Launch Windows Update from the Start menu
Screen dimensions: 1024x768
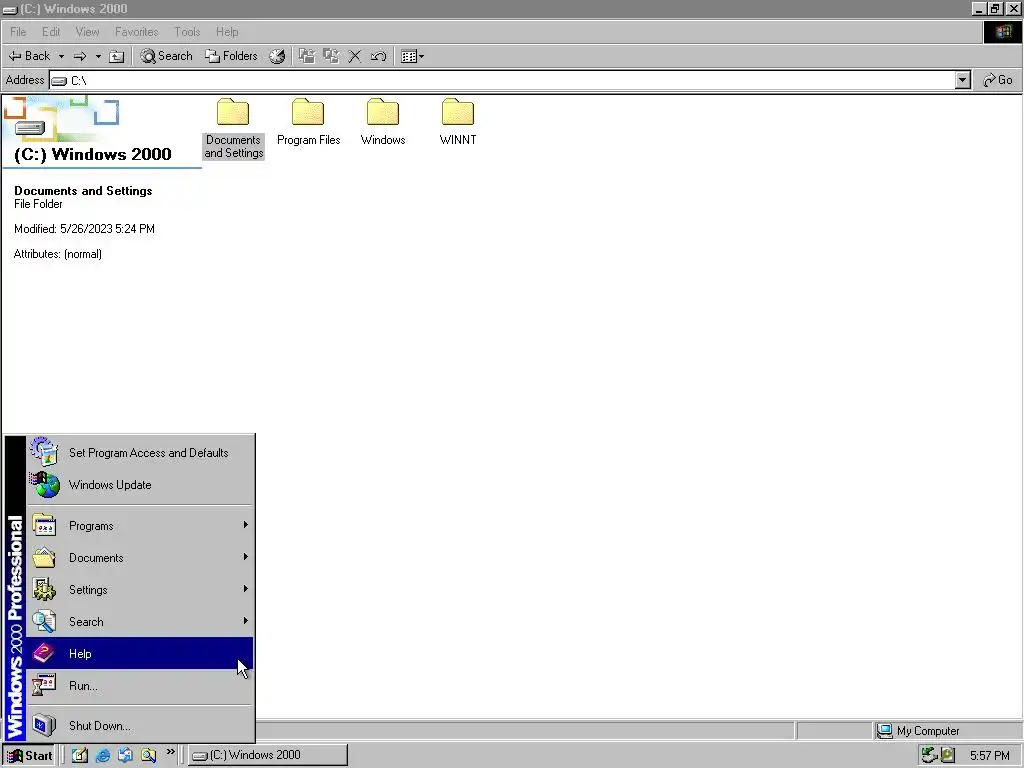(x=140, y=485)
